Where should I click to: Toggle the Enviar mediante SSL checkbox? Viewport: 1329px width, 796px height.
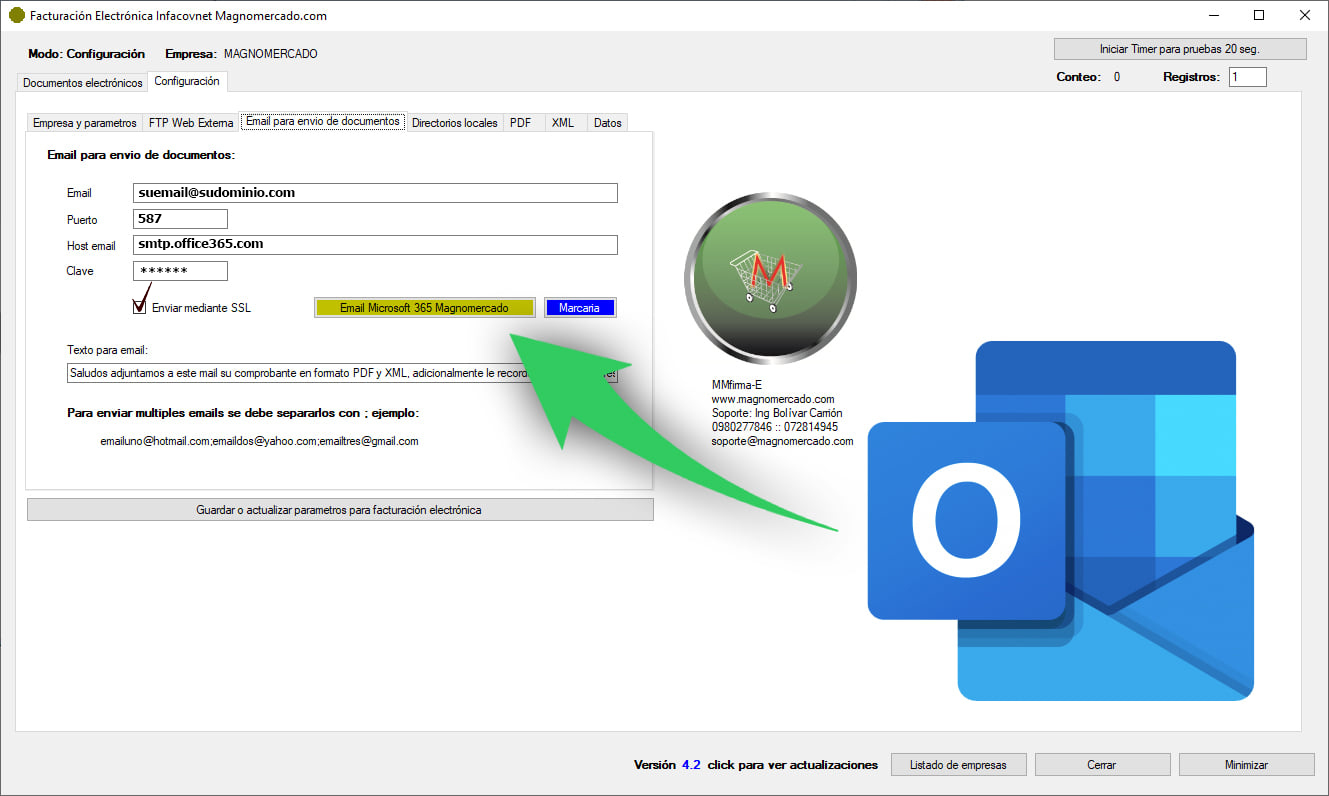pos(140,307)
